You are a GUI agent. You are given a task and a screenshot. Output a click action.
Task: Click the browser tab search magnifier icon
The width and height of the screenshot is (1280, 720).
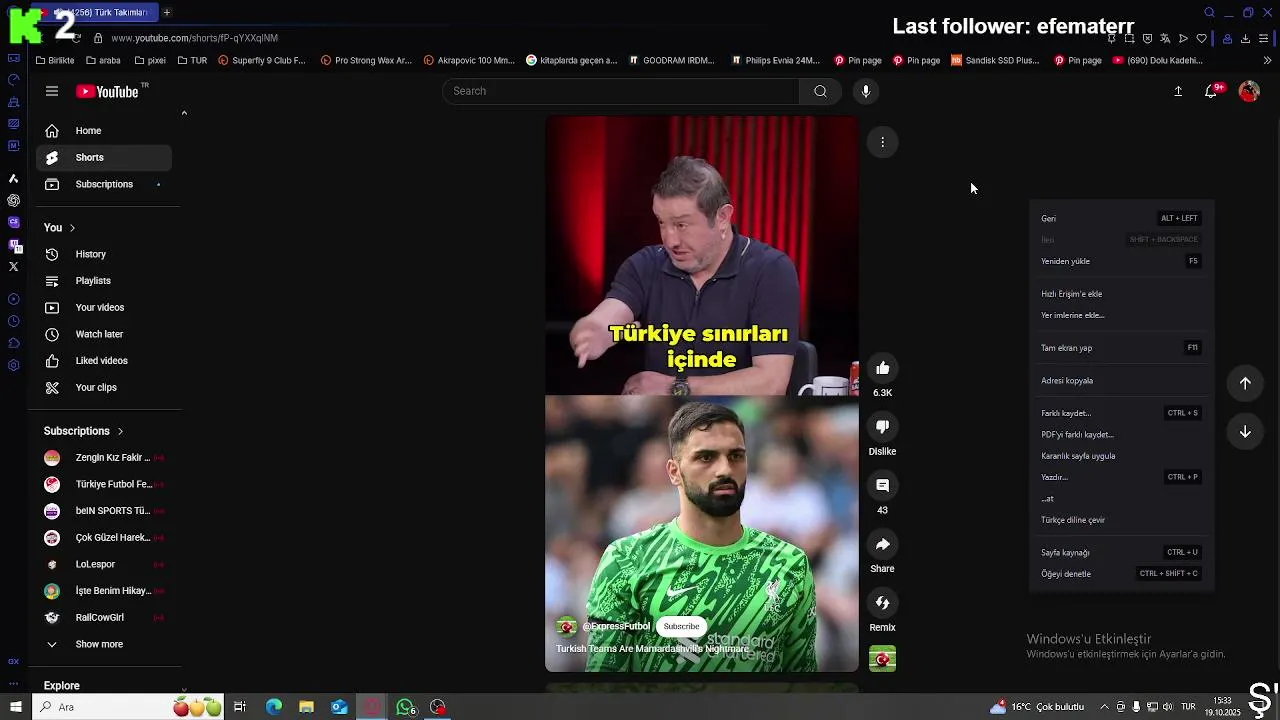[1209, 12]
